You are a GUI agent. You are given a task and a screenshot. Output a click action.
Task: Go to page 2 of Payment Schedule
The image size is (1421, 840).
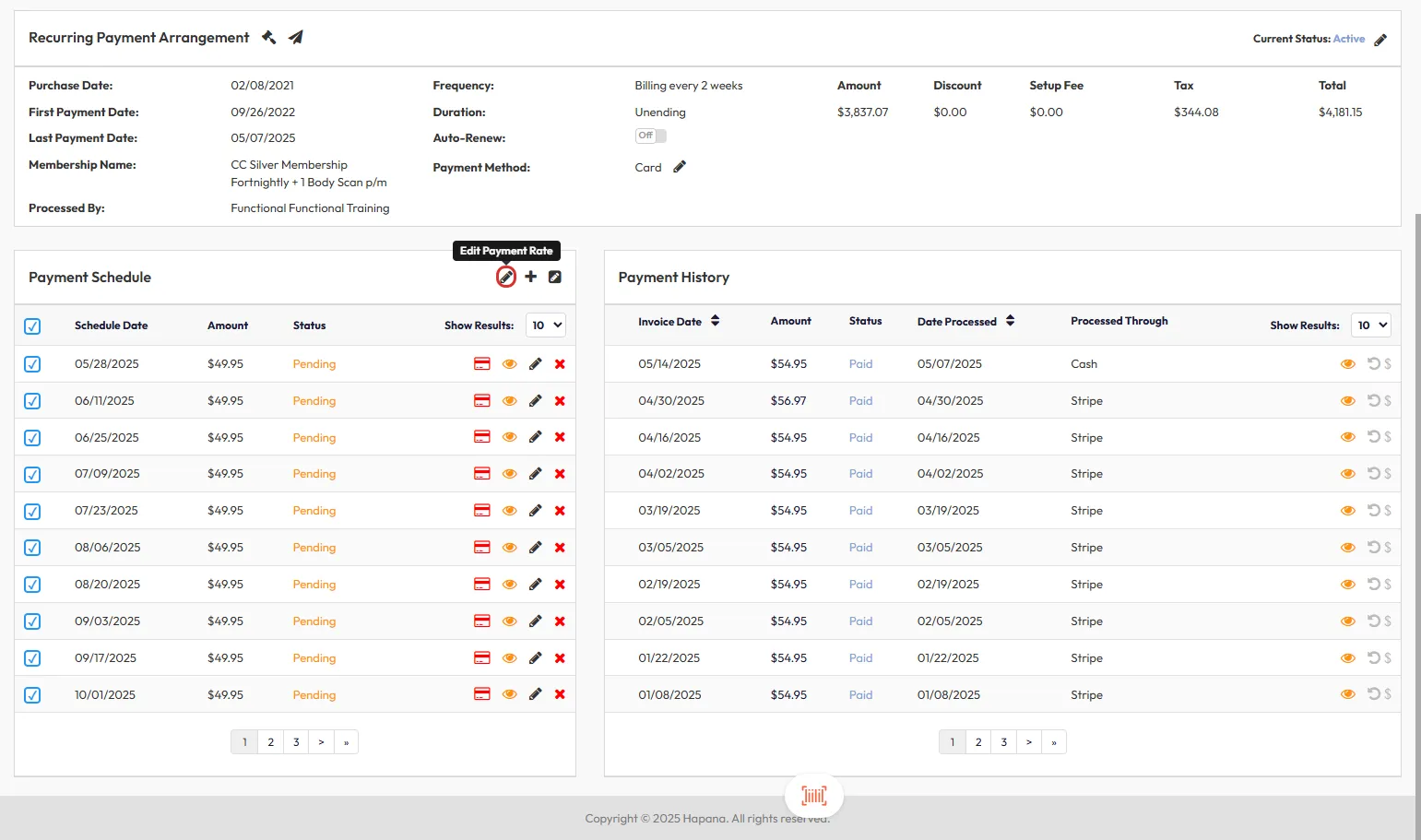(270, 742)
